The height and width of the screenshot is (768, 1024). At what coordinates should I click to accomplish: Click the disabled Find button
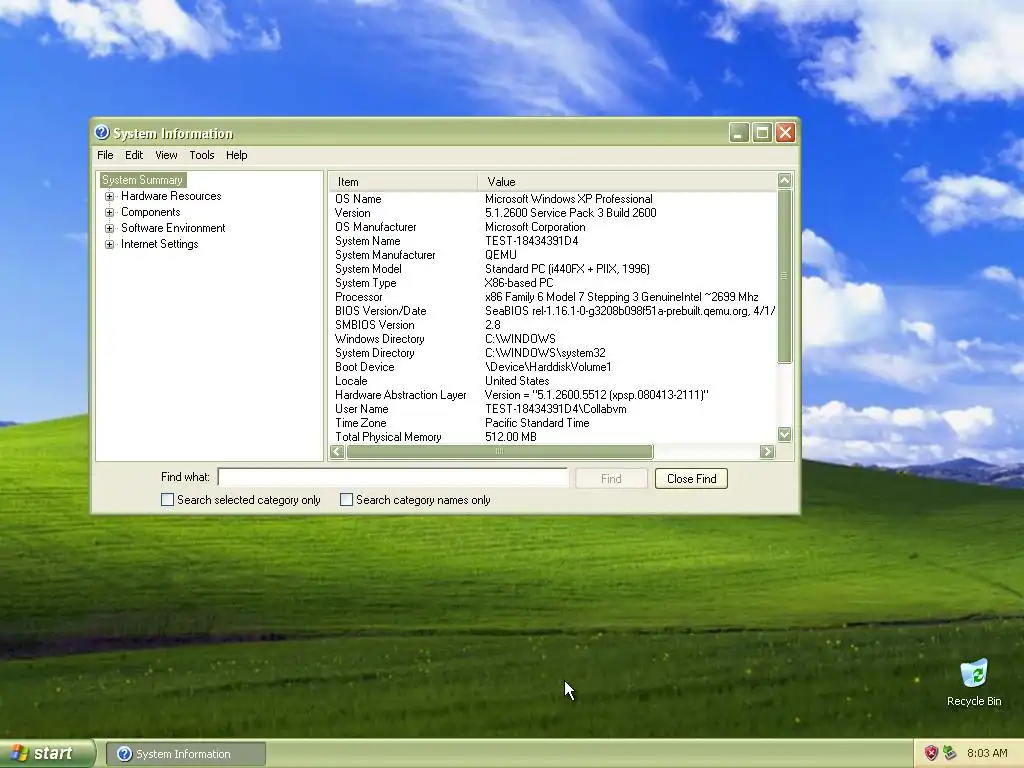[611, 479]
